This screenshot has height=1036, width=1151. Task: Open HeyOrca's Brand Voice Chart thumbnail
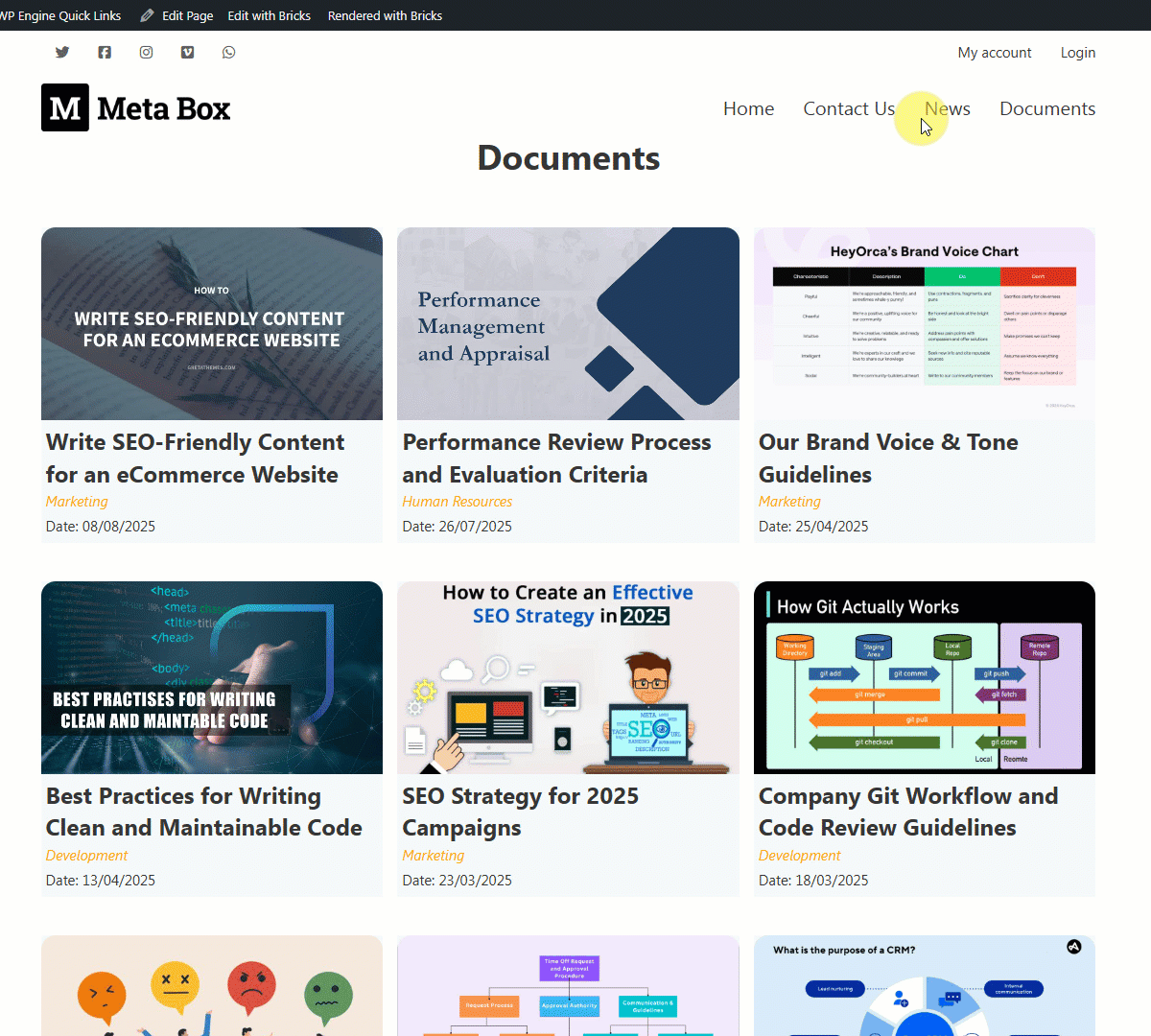pyautogui.click(x=924, y=323)
